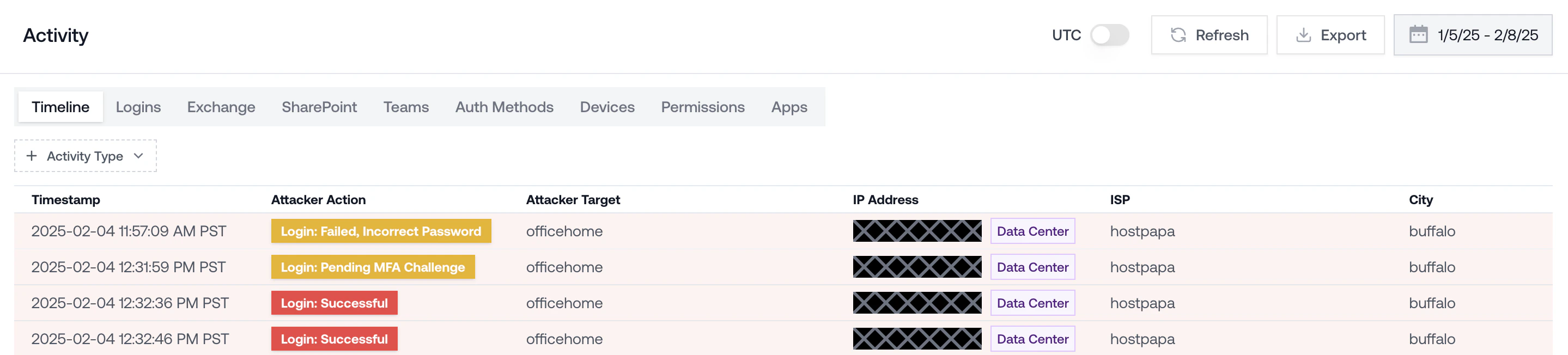Click the Export button
Viewport: 1568px width, 355px height.
coord(1330,35)
